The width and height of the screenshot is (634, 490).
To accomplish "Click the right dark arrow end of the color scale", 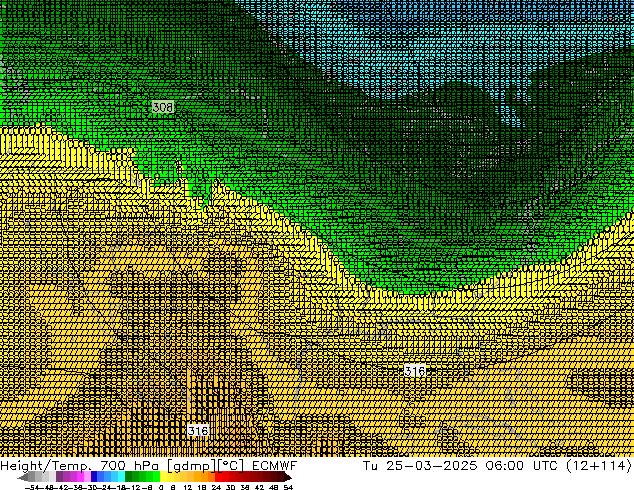I will [x=287, y=477].
